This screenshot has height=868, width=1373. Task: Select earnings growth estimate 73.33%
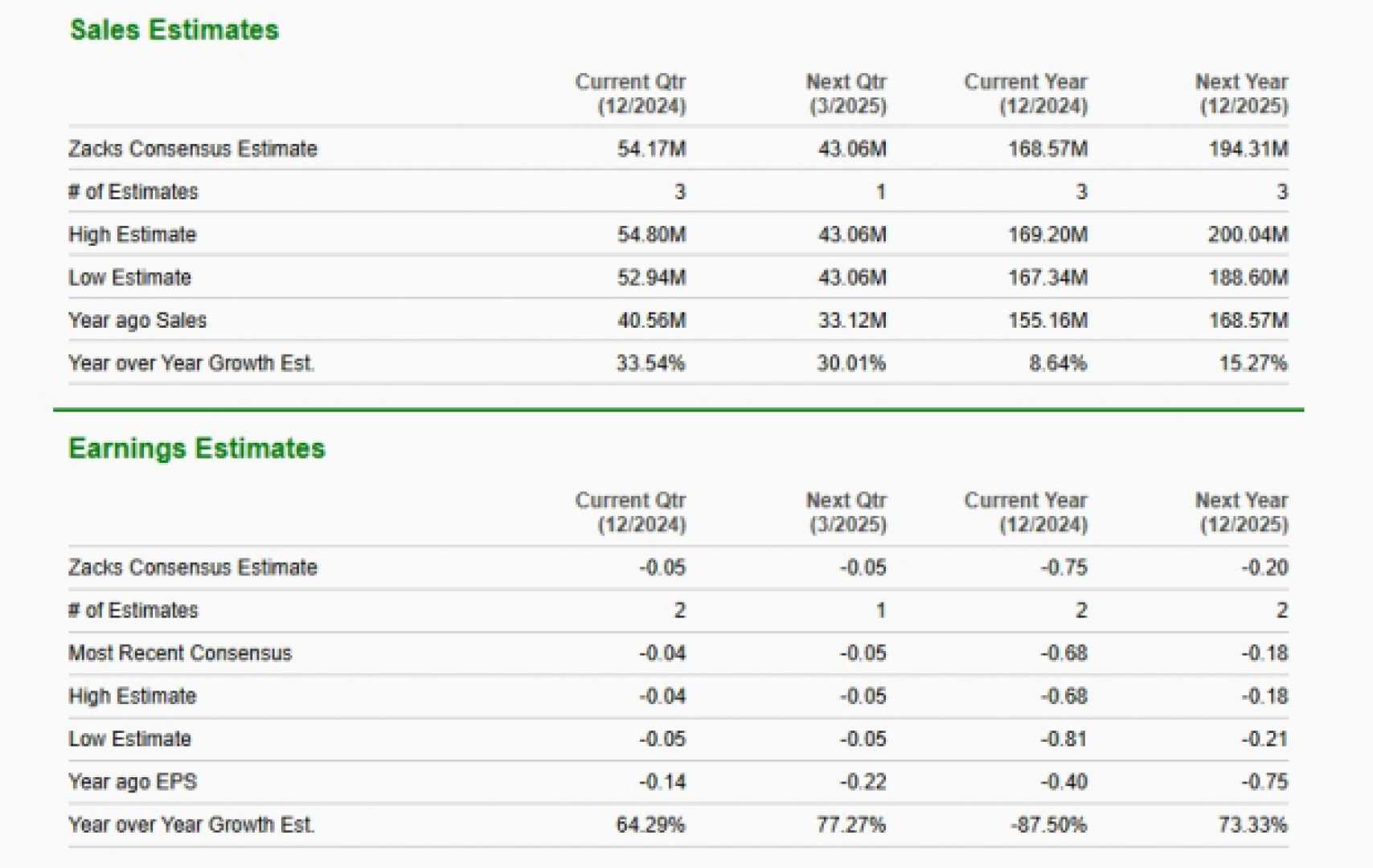(x=1252, y=825)
